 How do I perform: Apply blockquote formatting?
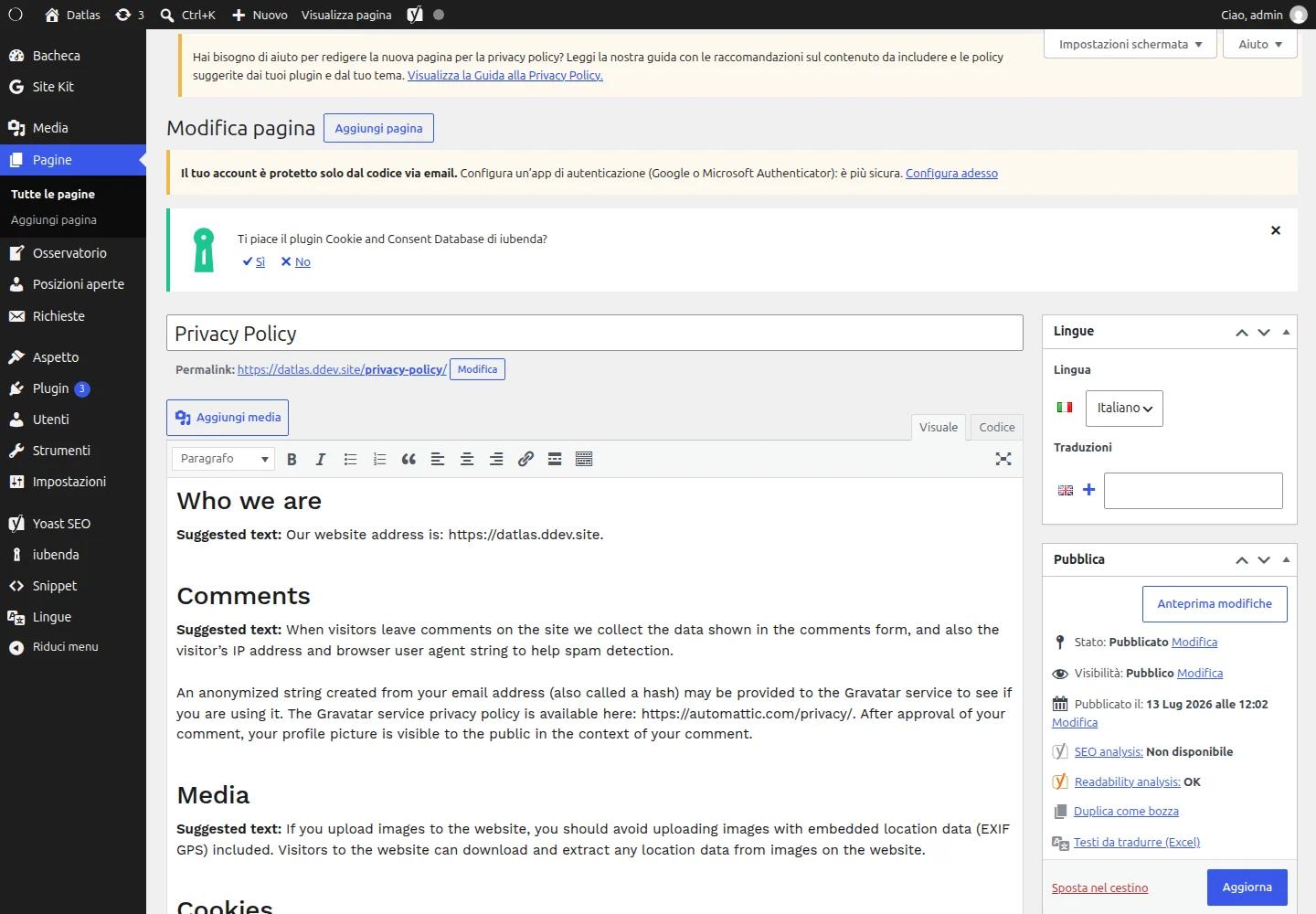point(409,459)
